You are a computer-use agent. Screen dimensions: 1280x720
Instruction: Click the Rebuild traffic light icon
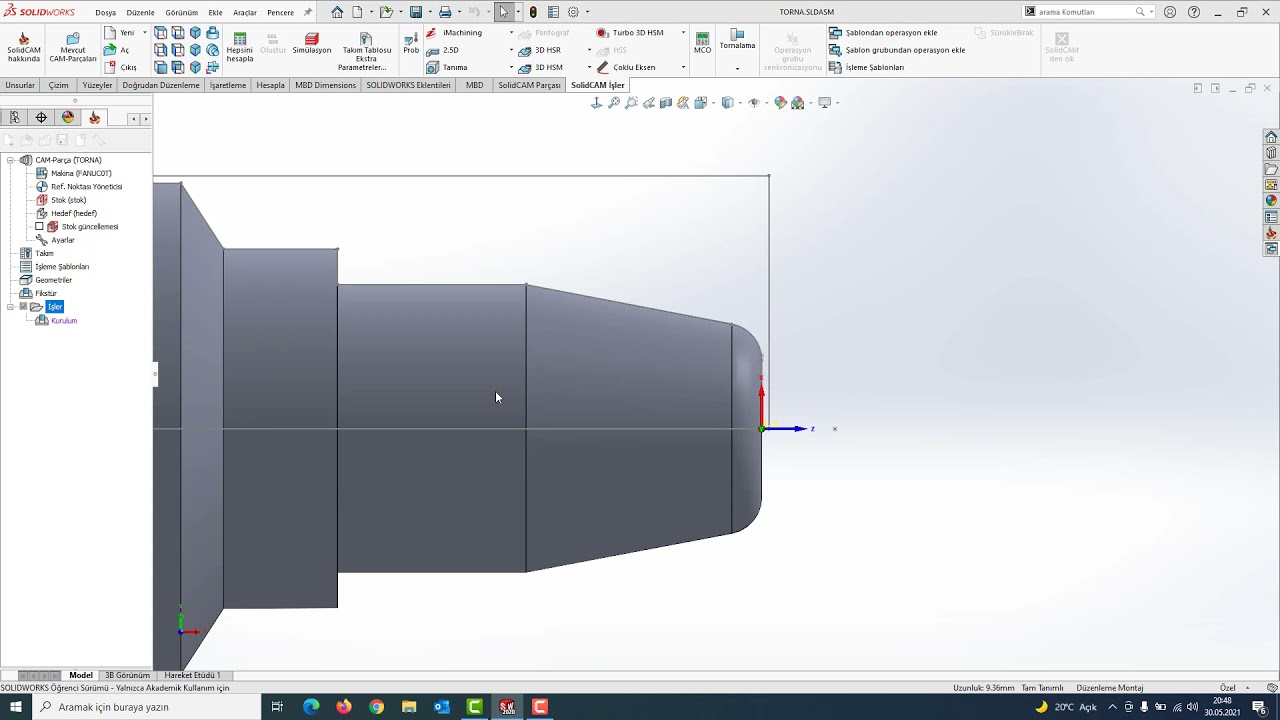pos(533,12)
